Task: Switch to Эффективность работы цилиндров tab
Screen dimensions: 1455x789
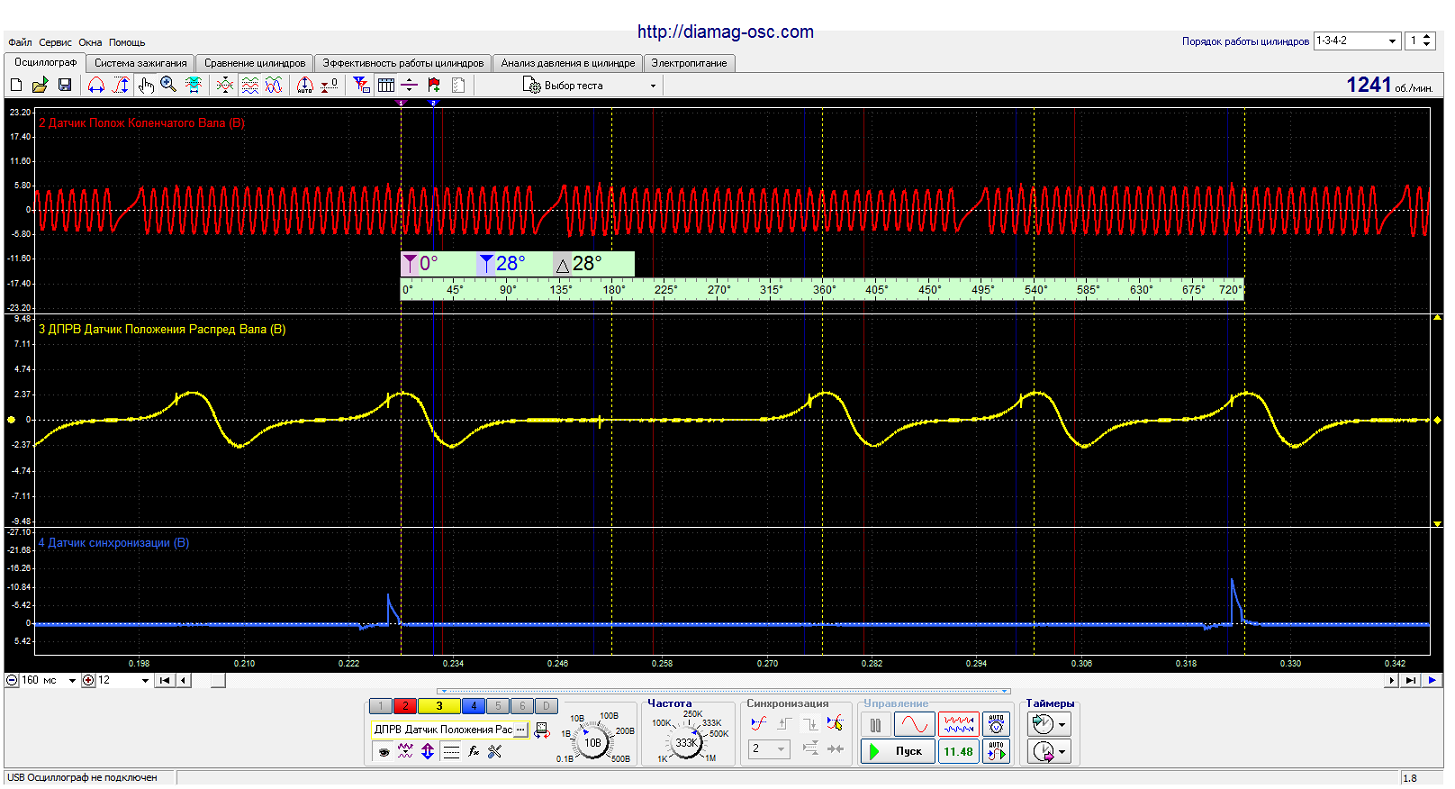Action: 403,63
